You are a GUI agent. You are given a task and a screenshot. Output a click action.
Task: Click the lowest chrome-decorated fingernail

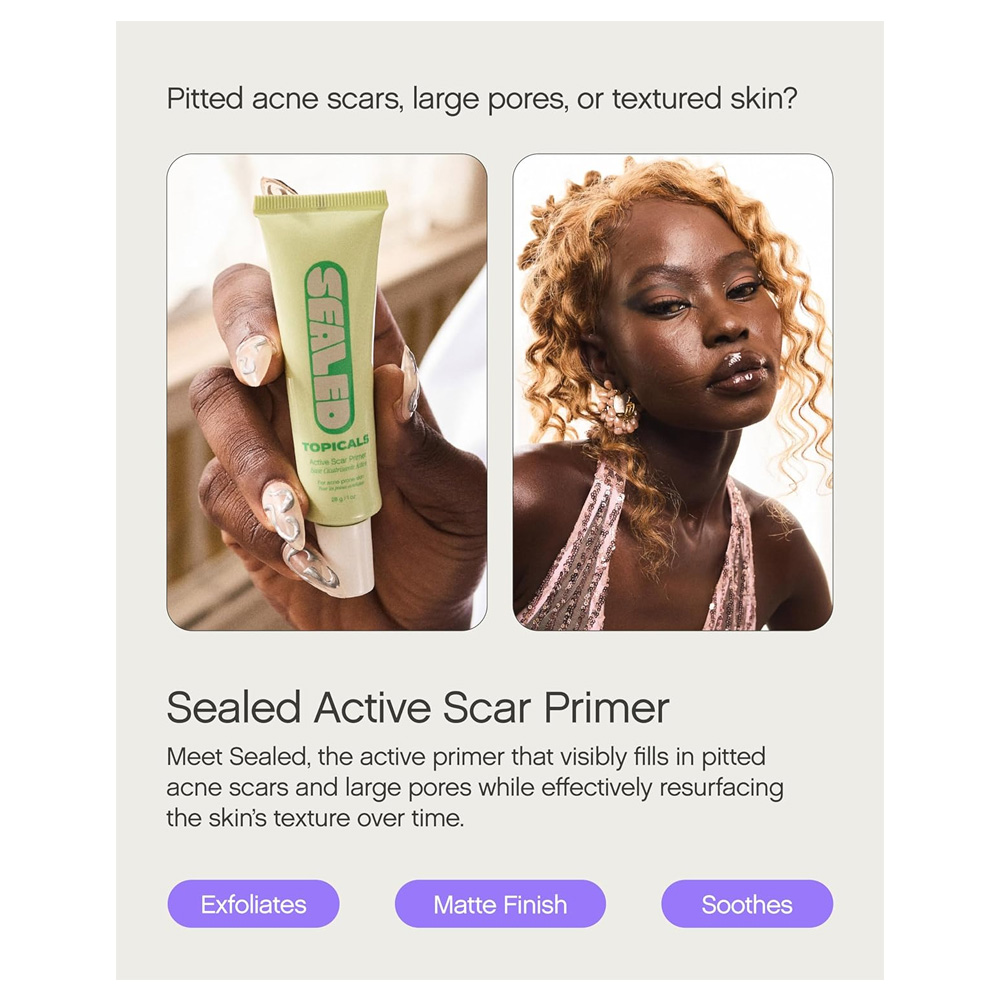pyautogui.click(x=310, y=566)
